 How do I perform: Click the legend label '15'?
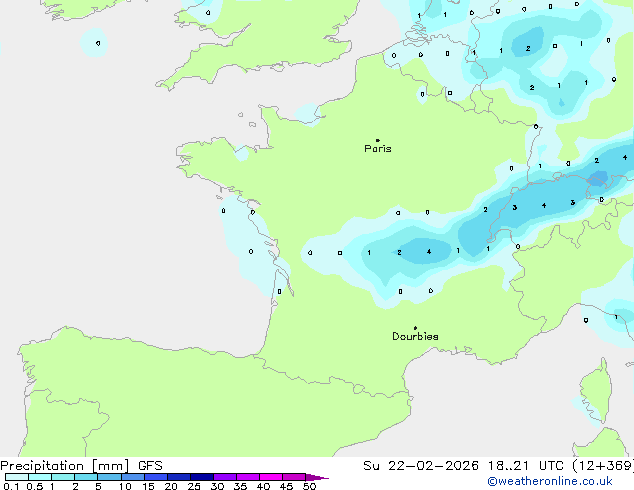[148, 486]
